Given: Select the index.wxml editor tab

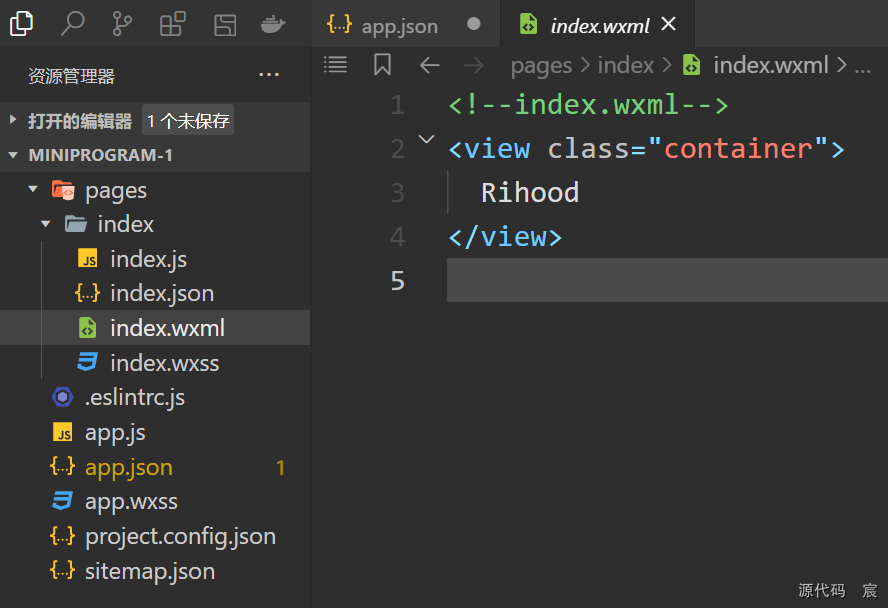Looking at the screenshot, I should click(599, 25).
